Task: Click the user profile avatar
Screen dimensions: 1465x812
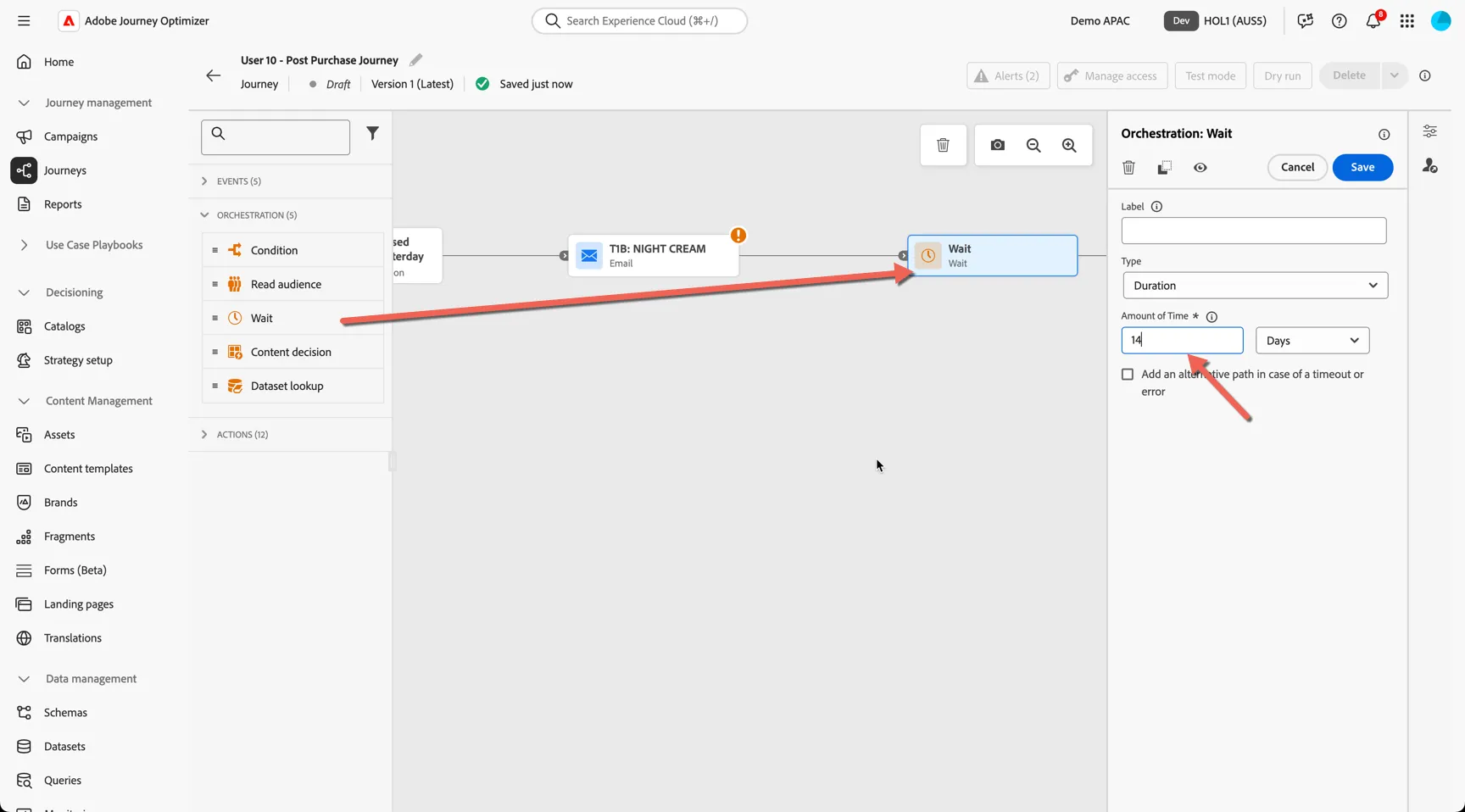Action: 1440,21
